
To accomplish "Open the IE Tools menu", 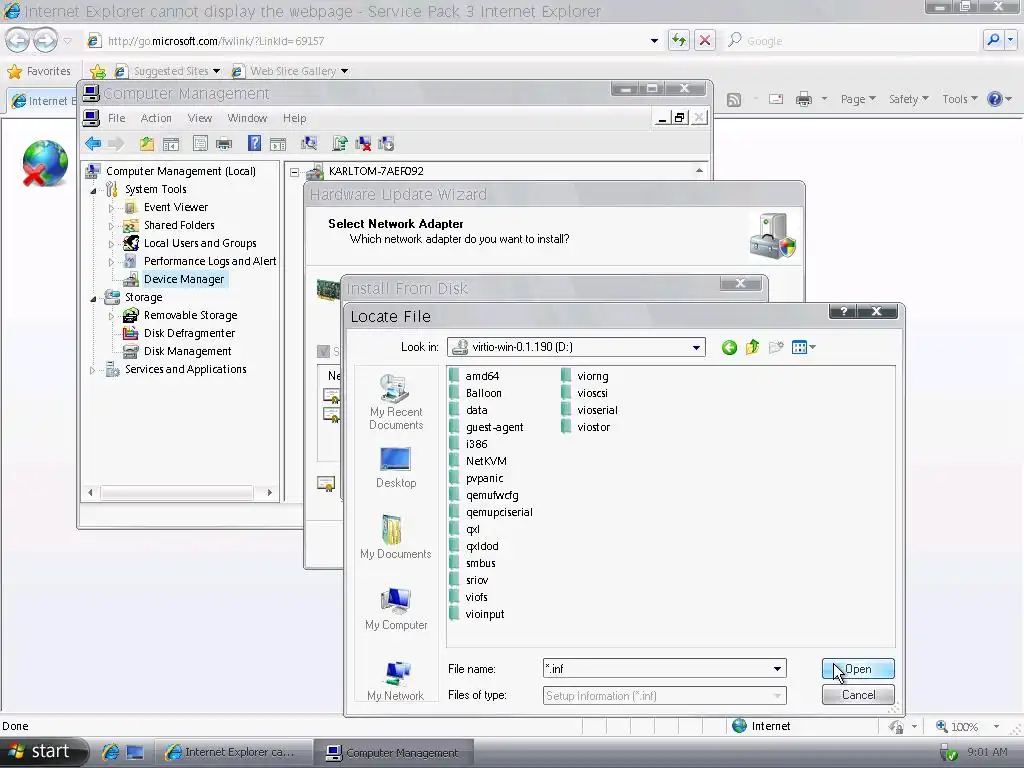I will (x=959, y=99).
